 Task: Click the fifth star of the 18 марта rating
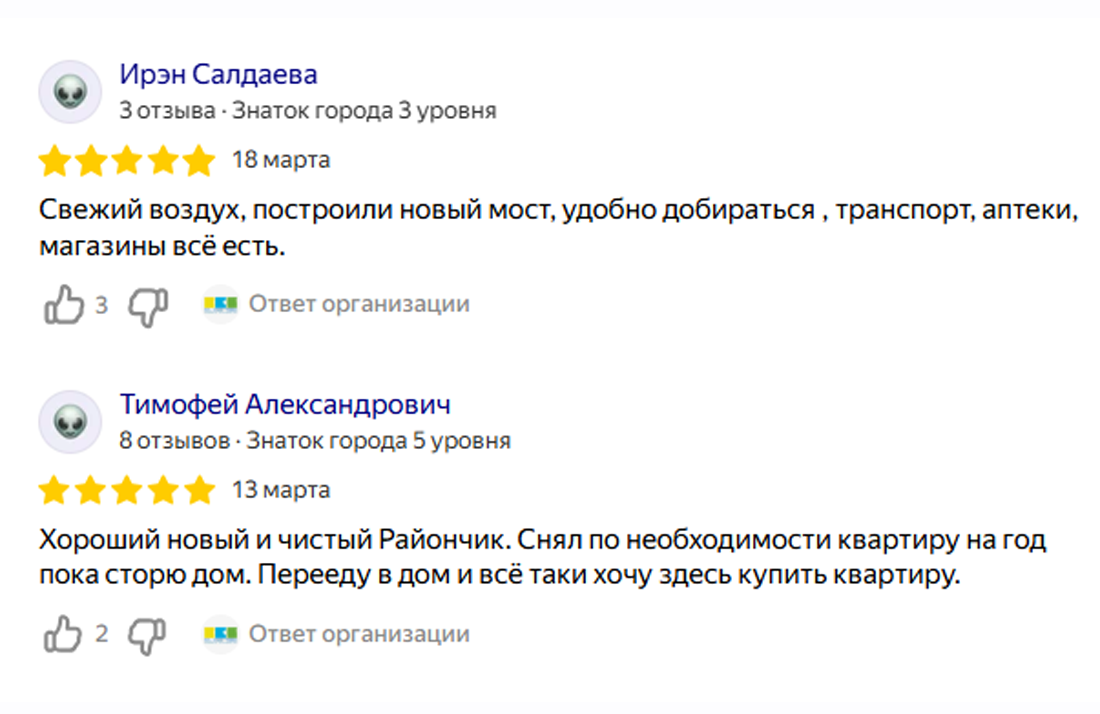[199, 160]
